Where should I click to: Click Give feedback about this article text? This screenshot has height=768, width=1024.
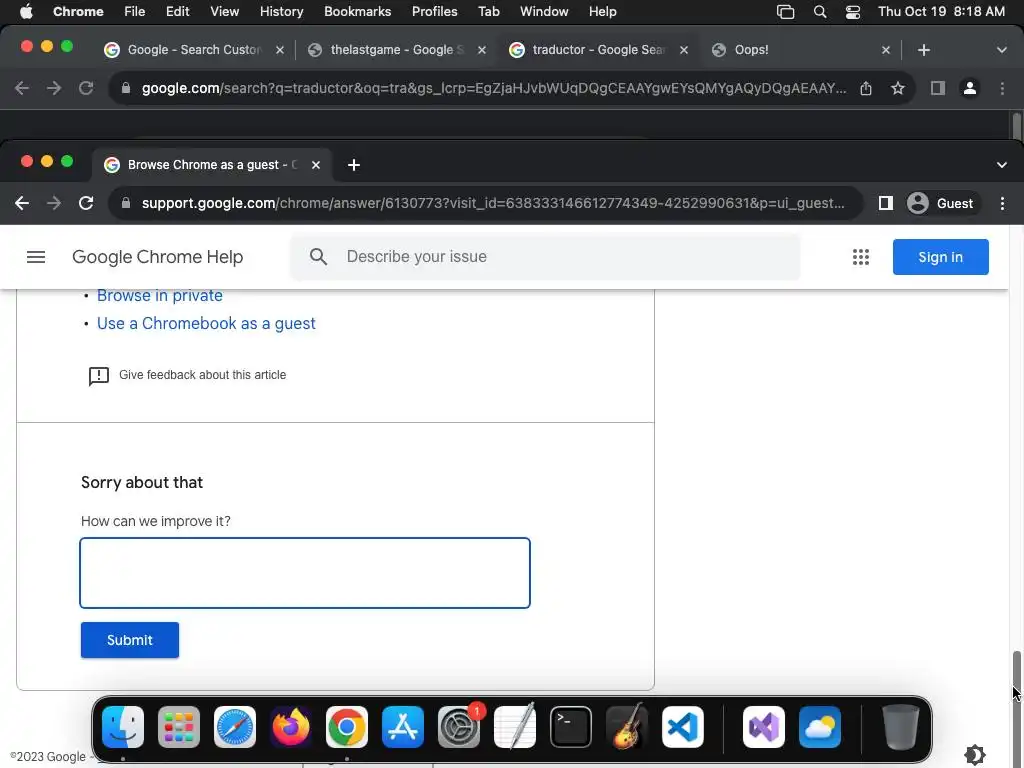tap(202, 376)
